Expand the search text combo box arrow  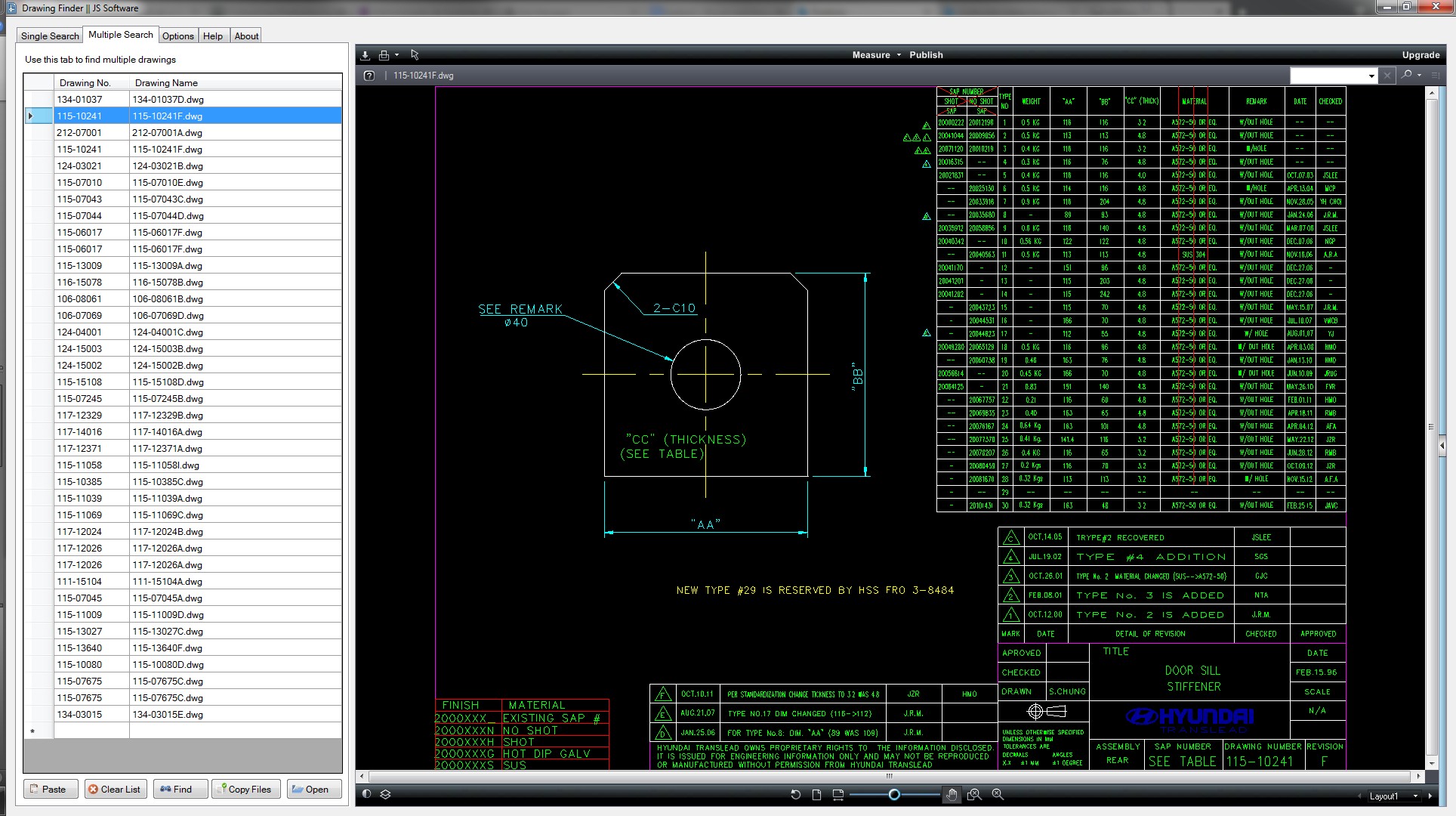tap(1371, 76)
